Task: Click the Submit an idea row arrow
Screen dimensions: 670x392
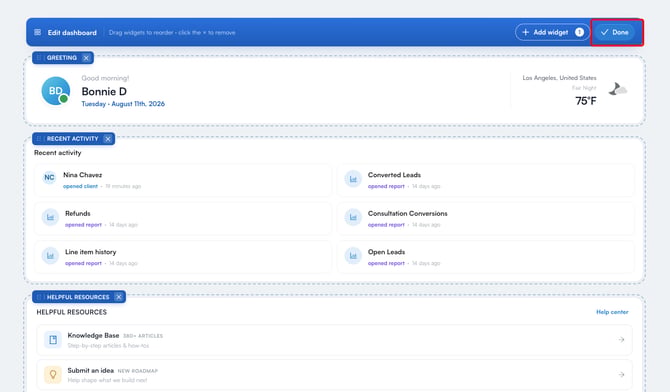Action: point(621,374)
